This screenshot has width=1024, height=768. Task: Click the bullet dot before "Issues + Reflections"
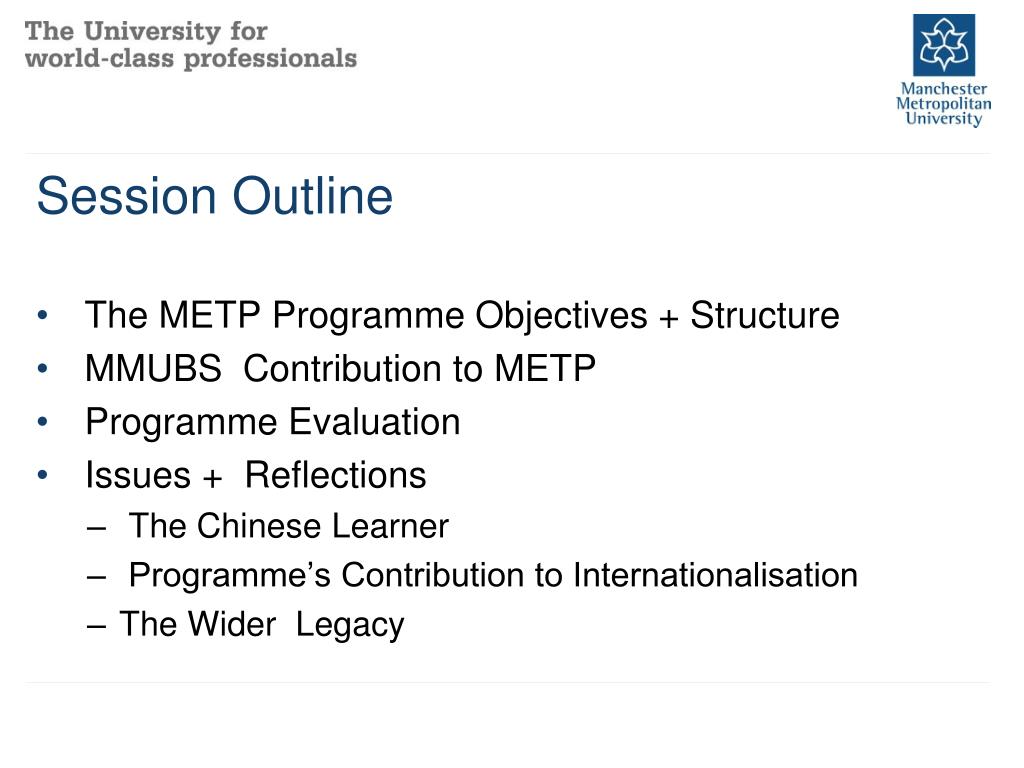[x=42, y=476]
